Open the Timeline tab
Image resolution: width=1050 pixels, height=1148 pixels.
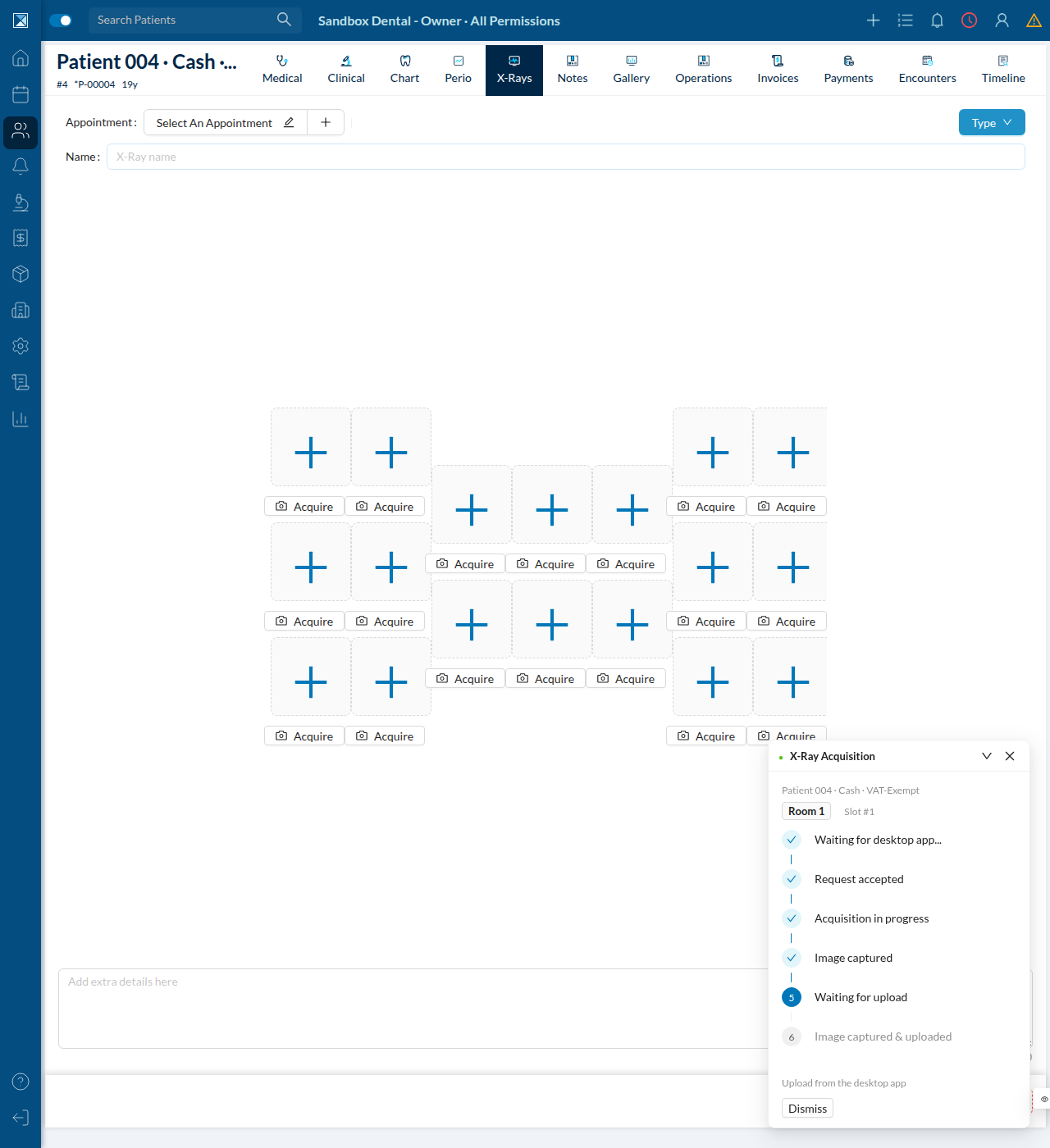[x=1003, y=70]
